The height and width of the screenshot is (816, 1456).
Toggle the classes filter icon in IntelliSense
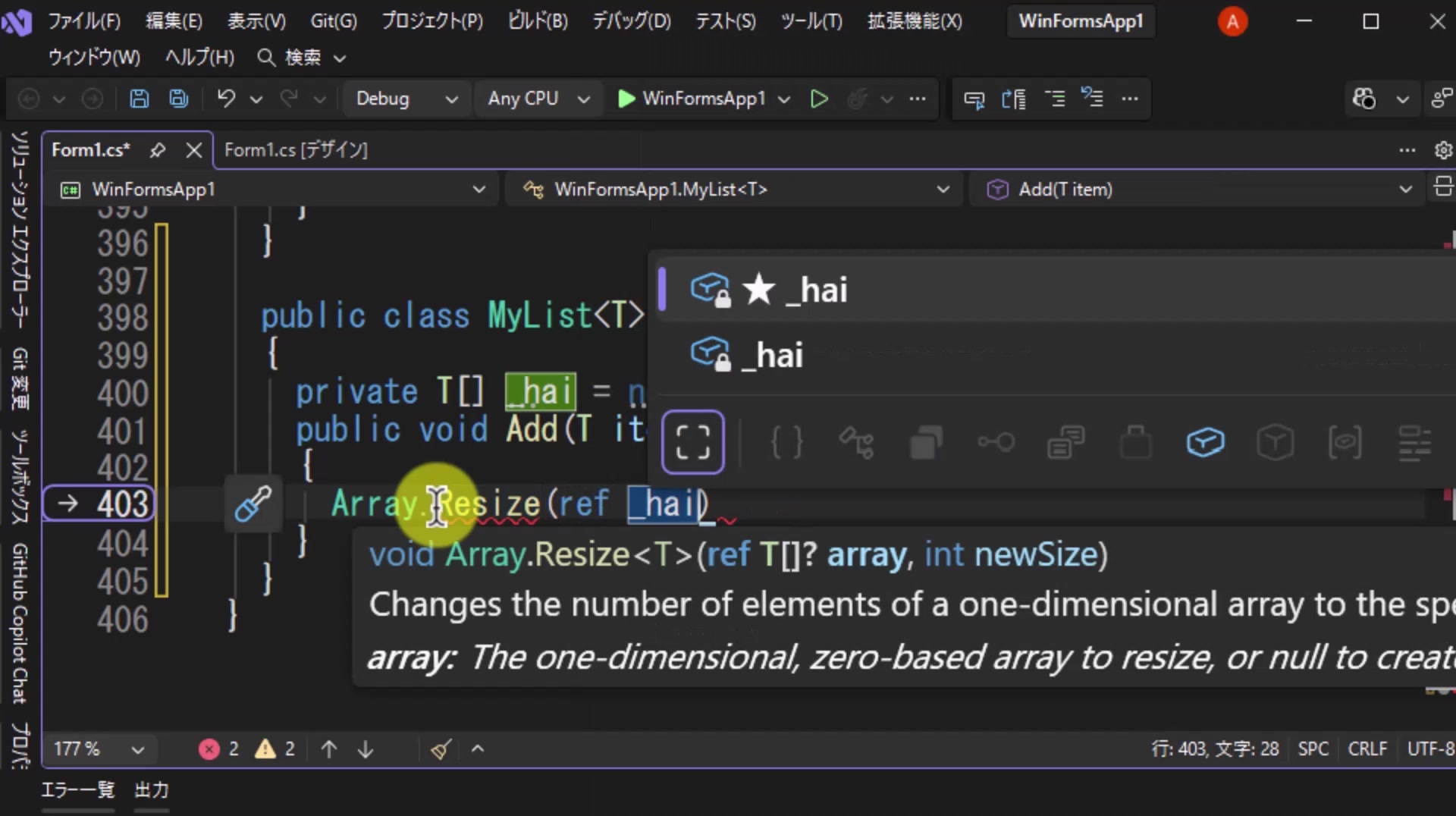click(856, 442)
